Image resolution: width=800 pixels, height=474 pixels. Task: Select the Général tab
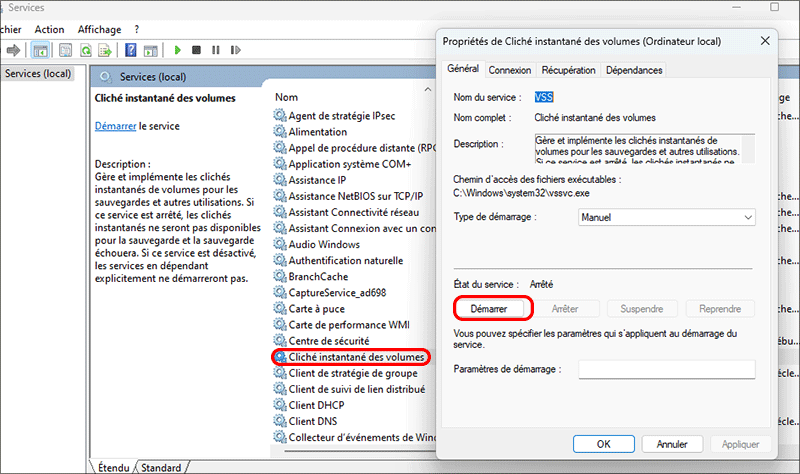pyautogui.click(x=463, y=68)
